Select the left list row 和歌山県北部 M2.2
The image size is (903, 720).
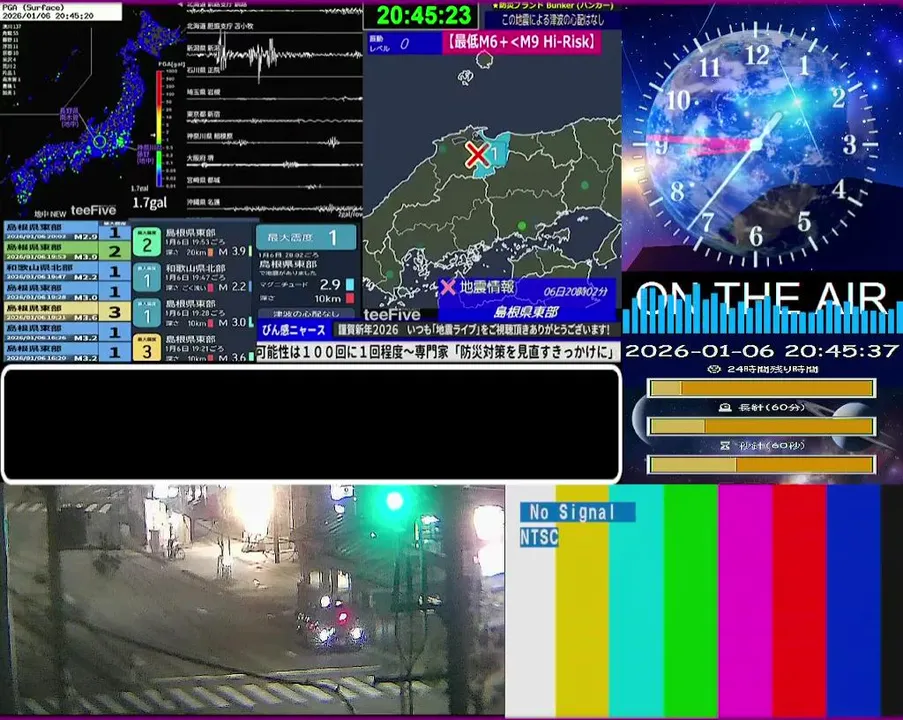67,271
